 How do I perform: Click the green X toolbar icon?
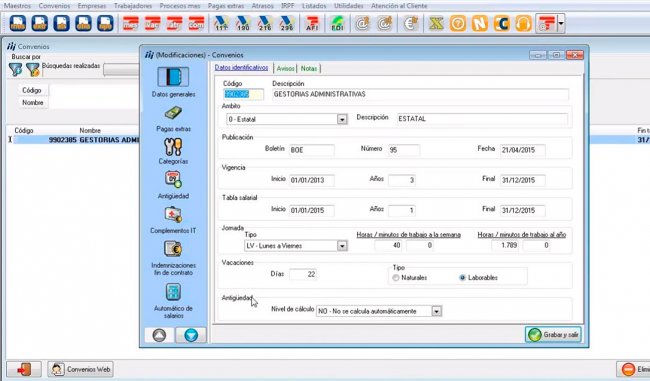[436, 24]
